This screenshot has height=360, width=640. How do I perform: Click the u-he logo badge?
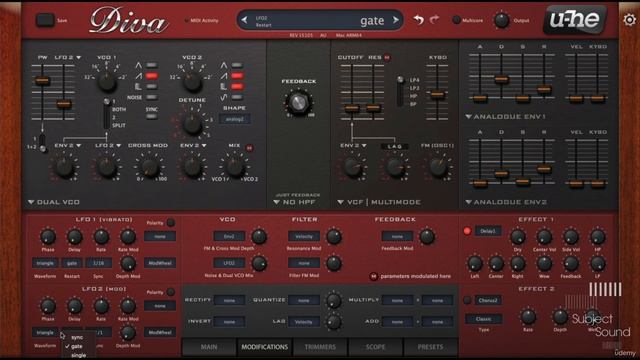pyautogui.click(x=575, y=19)
